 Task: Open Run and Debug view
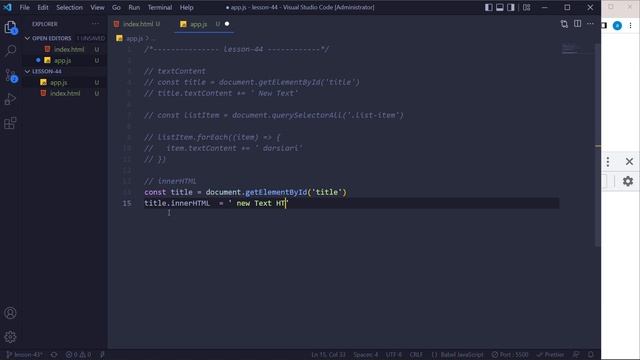[x=10, y=99]
